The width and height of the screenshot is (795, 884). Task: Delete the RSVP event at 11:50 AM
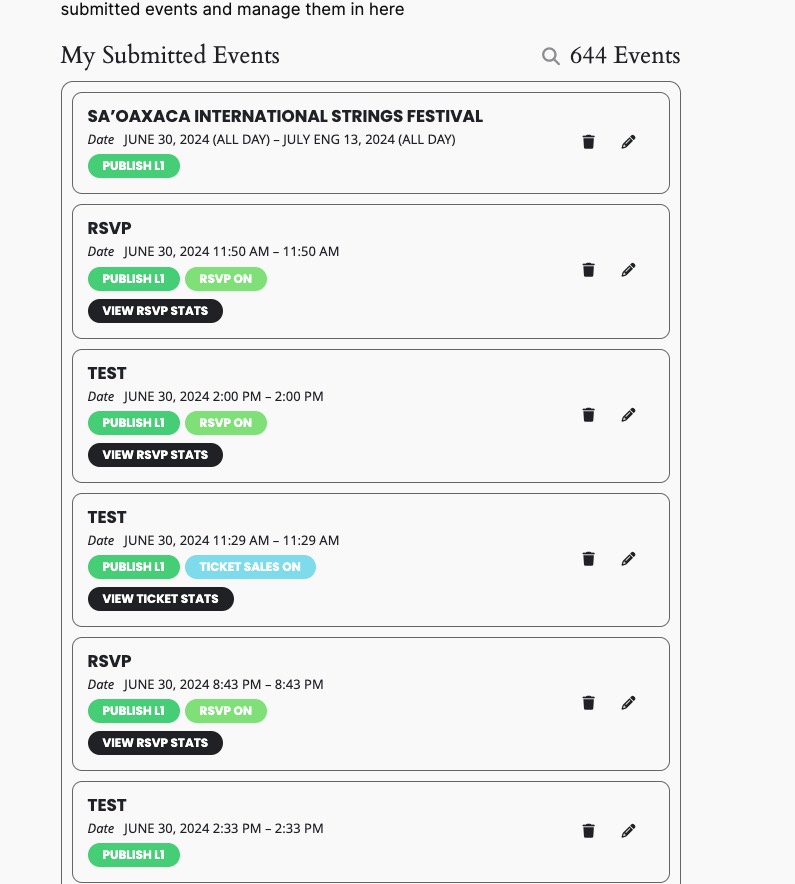point(588,269)
